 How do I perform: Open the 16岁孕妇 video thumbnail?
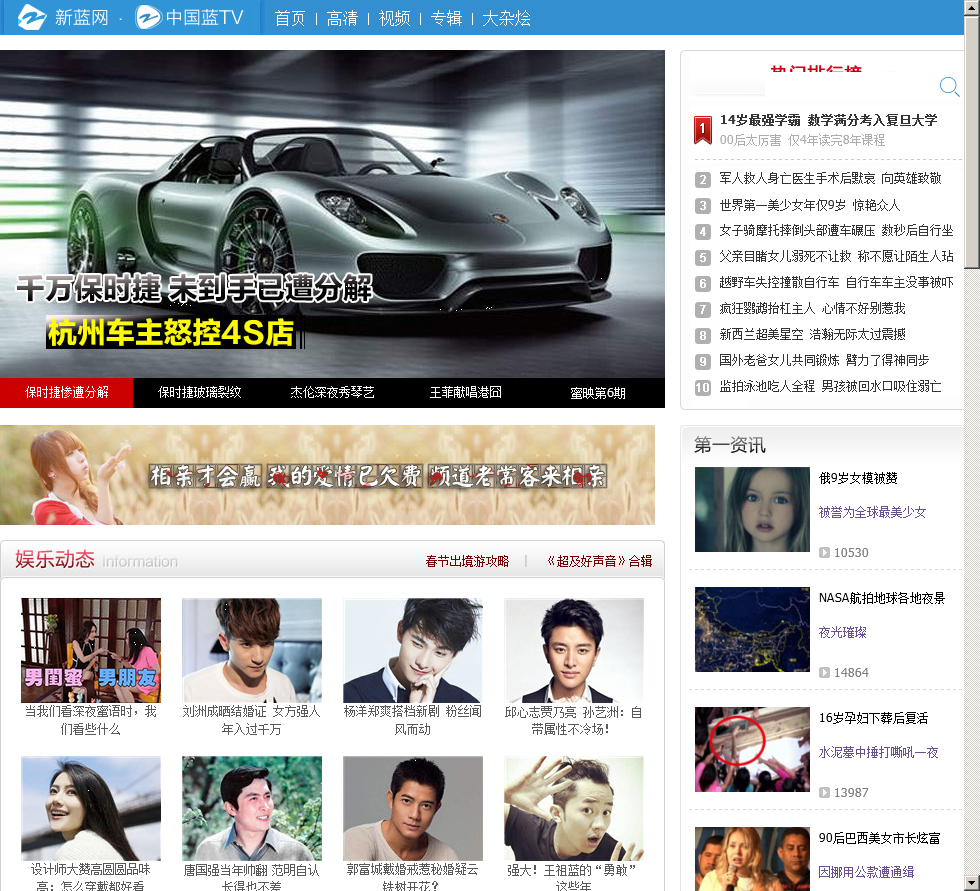[752, 749]
